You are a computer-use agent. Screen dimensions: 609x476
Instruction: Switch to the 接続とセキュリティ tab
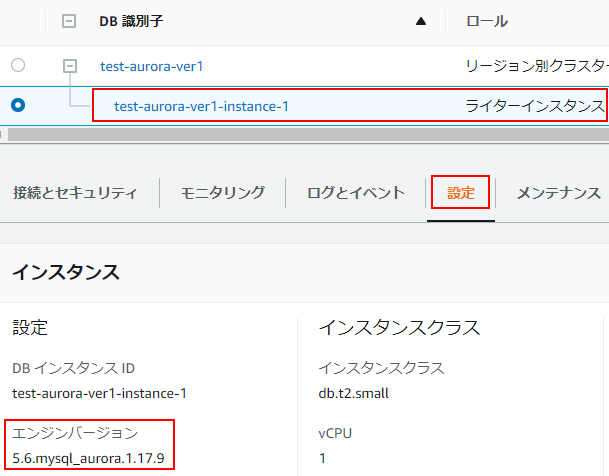tap(75, 193)
